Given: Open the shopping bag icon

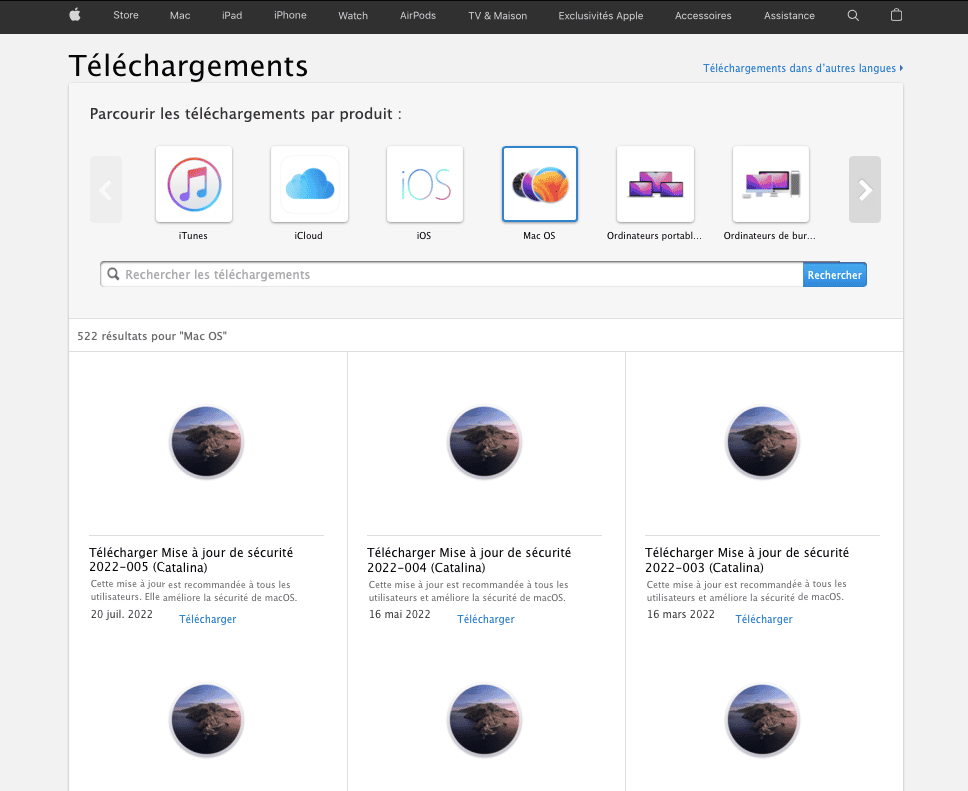Looking at the screenshot, I should (x=896, y=15).
